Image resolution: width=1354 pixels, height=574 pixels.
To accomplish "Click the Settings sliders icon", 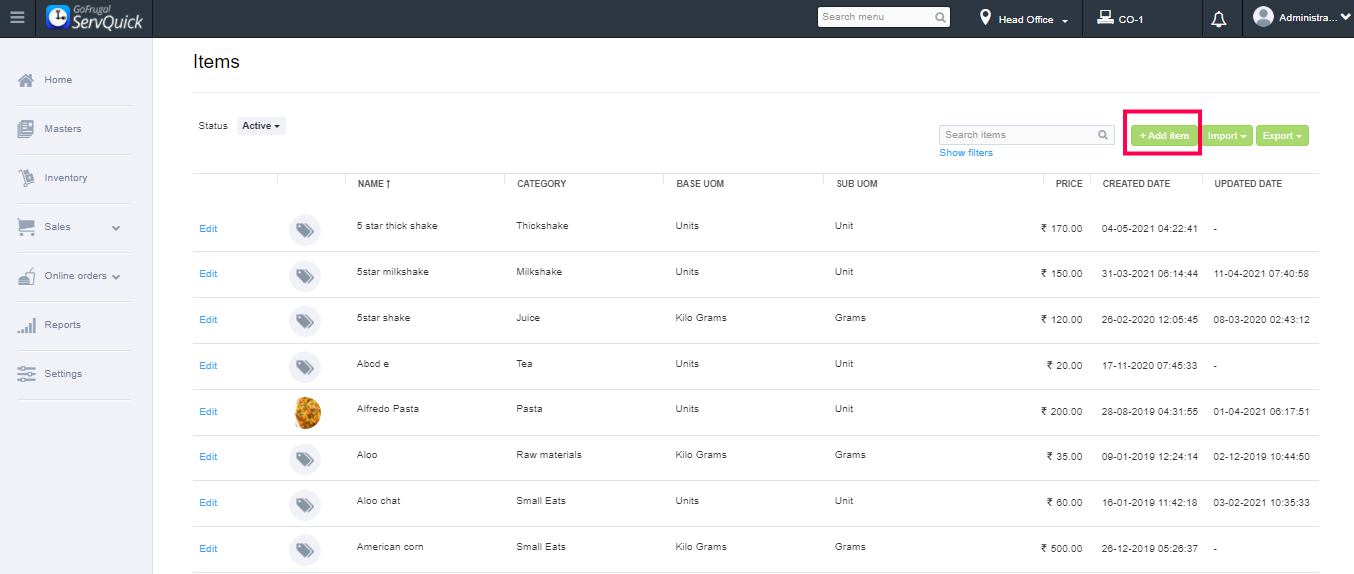I will click(x=26, y=374).
